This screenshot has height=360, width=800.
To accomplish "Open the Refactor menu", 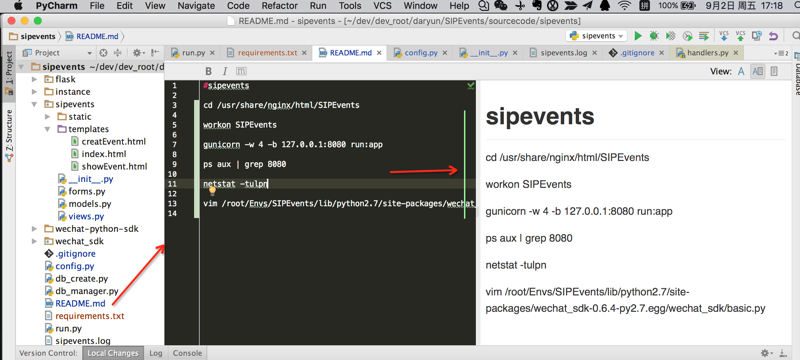I will 279,6.
